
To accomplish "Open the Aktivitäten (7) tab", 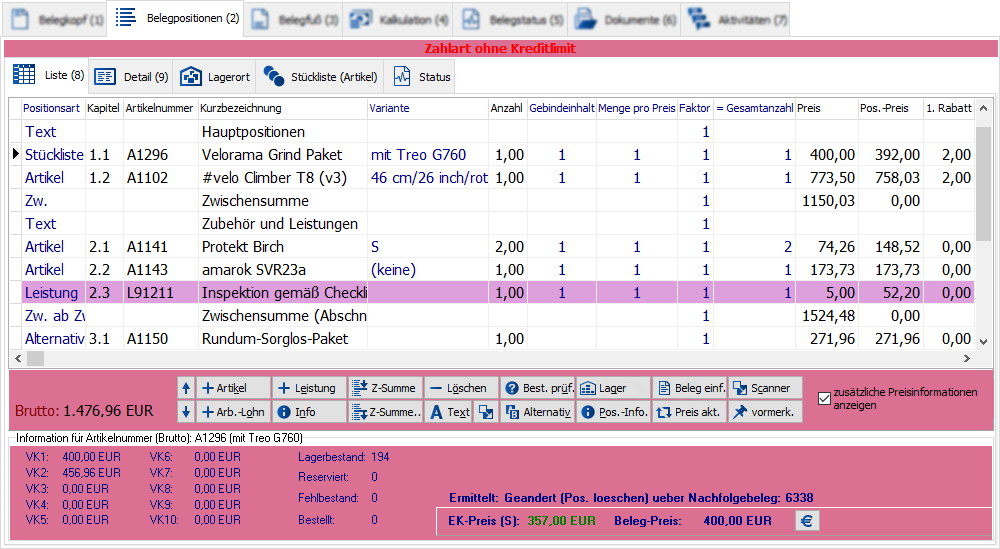I will [737, 20].
